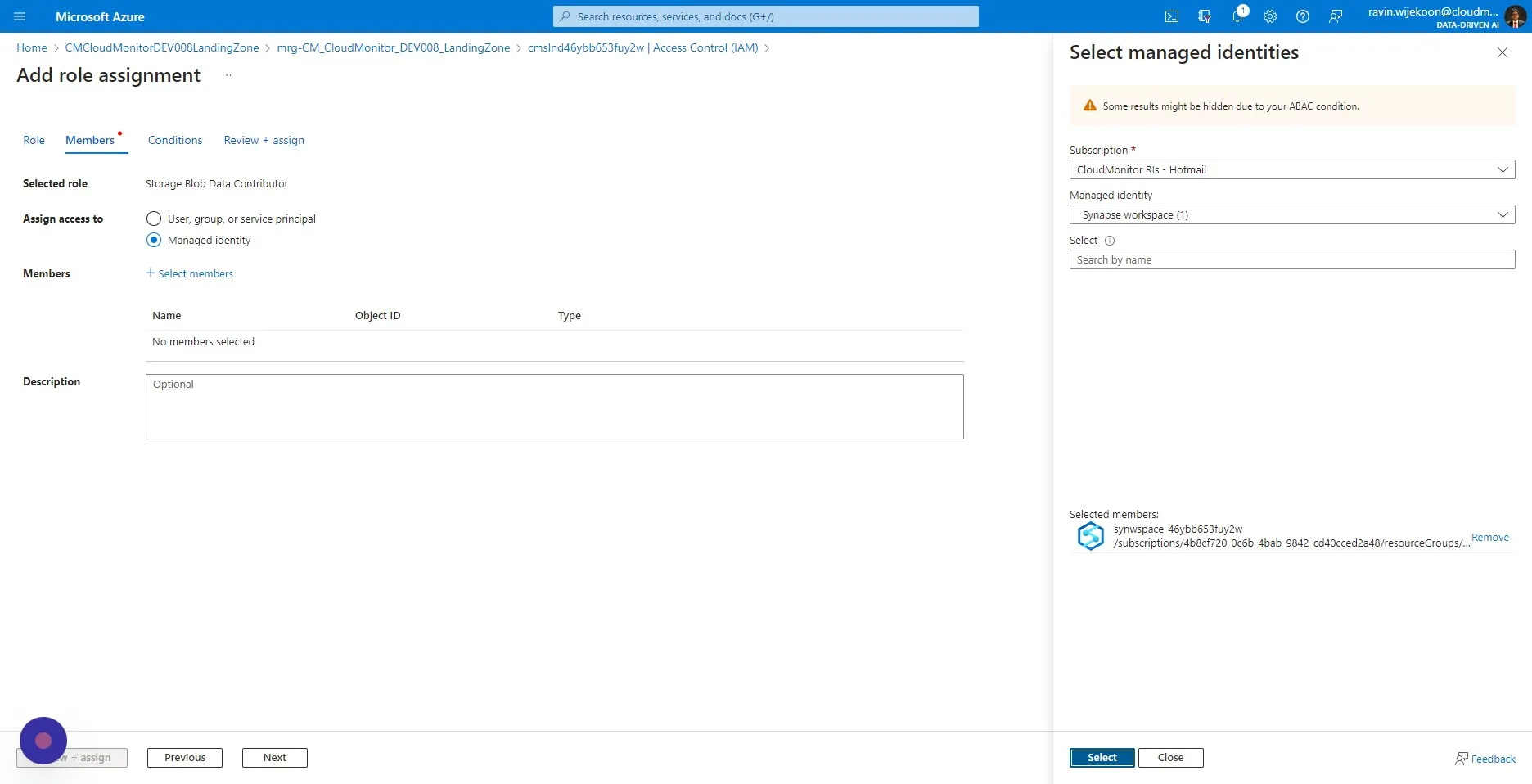The height and width of the screenshot is (784, 1532).
Task: Focus the Search by name field
Action: (1292, 259)
